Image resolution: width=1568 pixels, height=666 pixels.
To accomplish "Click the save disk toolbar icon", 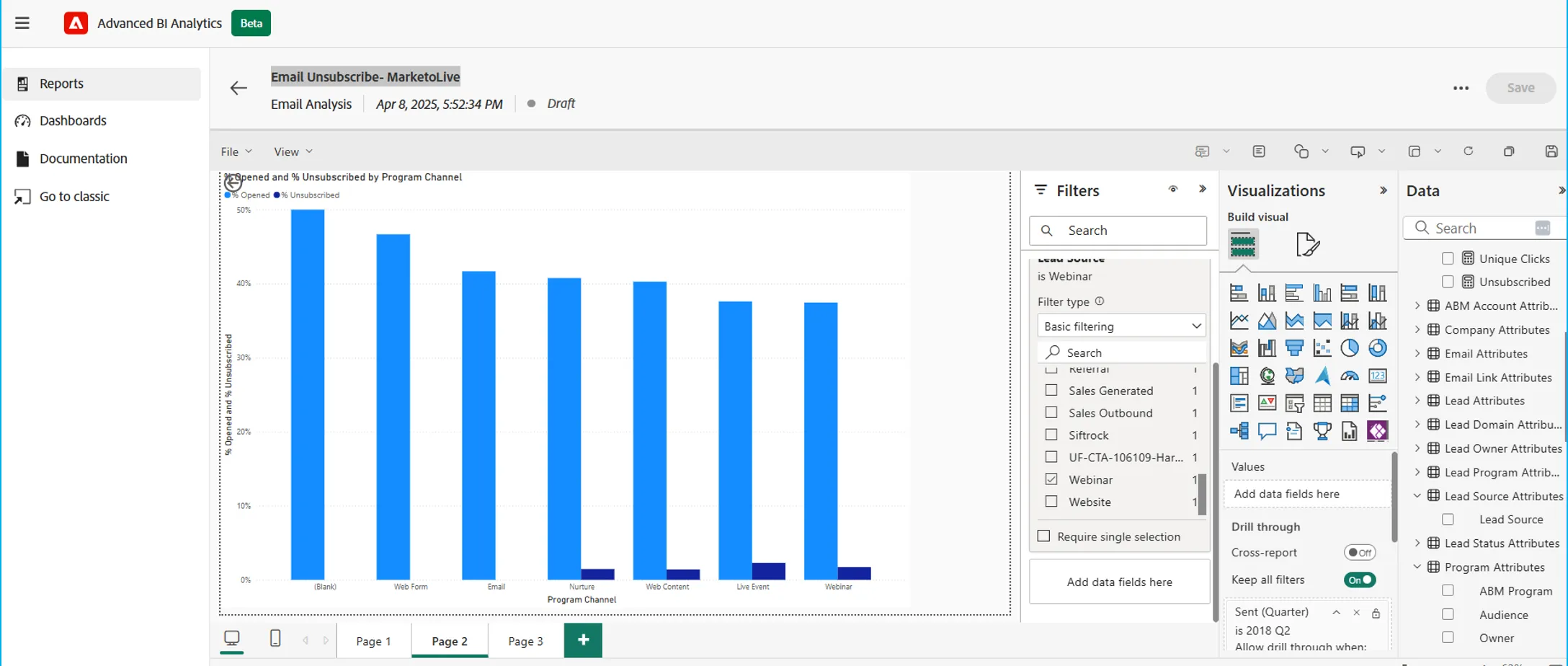I will pyautogui.click(x=1551, y=151).
